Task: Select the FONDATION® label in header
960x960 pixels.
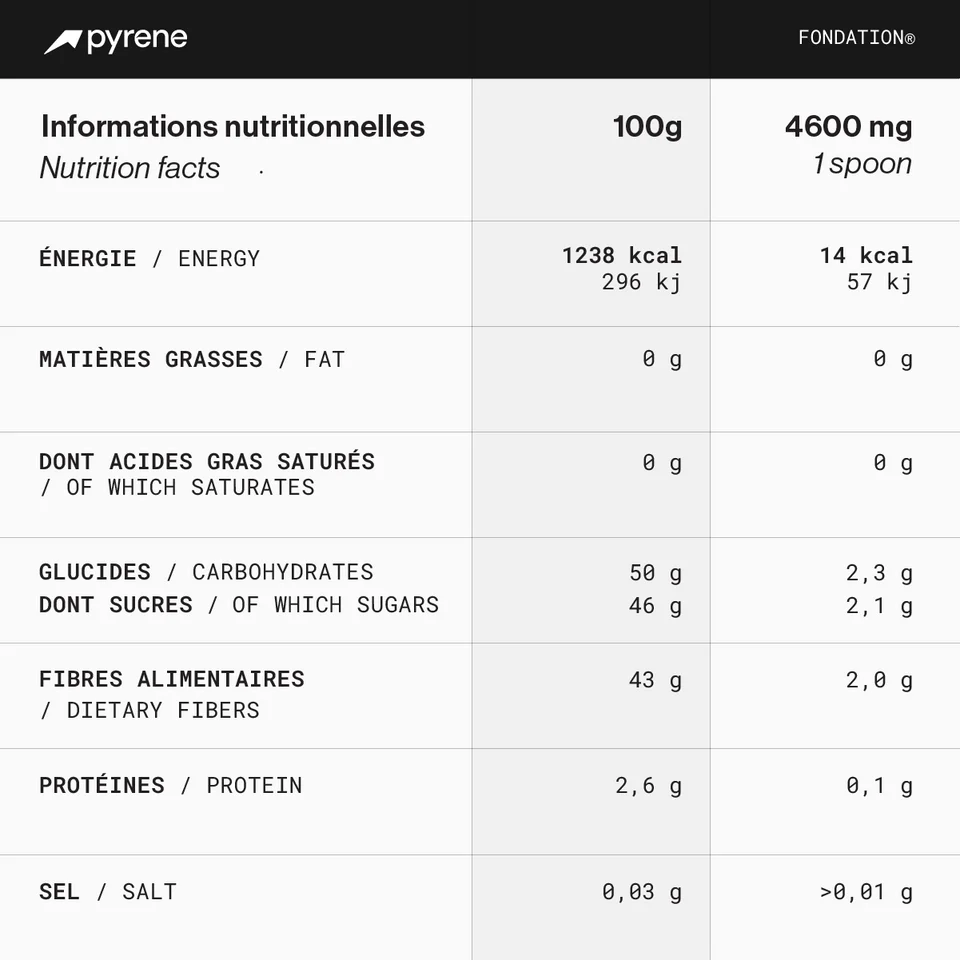Action: (x=857, y=38)
